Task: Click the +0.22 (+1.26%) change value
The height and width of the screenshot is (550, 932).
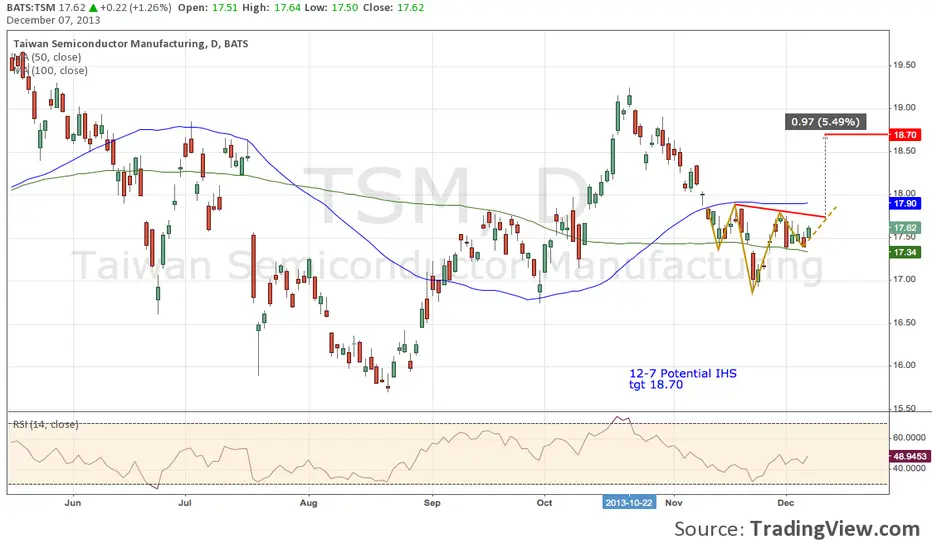Action: point(135,8)
